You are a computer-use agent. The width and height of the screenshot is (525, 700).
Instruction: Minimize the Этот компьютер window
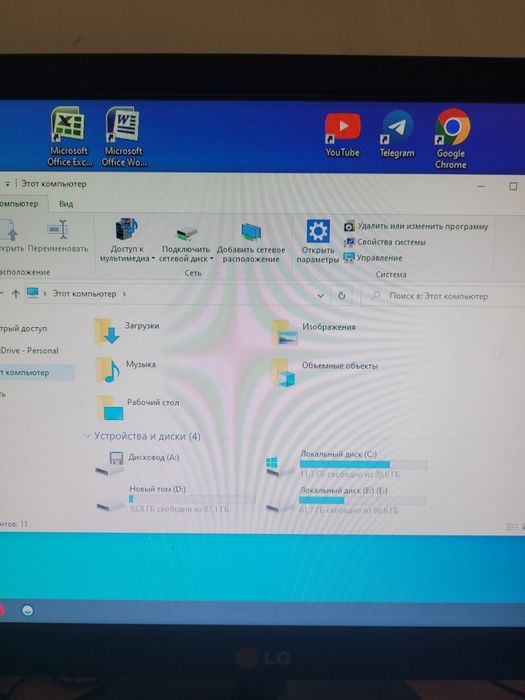pyautogui.click(x=481, y=186)
